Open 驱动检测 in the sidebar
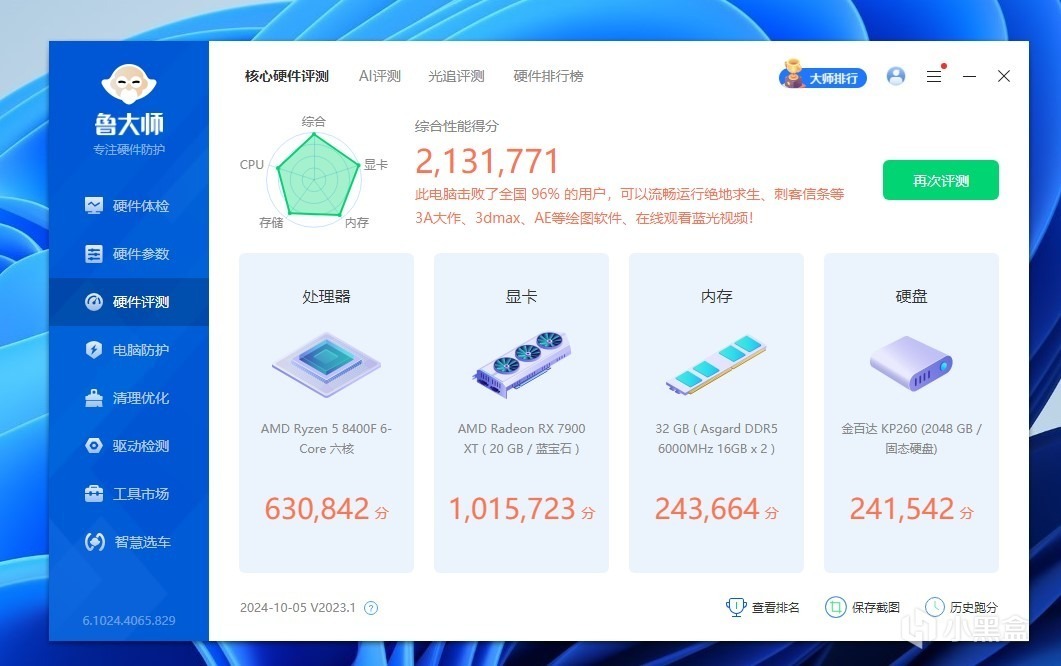The width and height of the screenshot is (1061, 666). tap(129, 446)
